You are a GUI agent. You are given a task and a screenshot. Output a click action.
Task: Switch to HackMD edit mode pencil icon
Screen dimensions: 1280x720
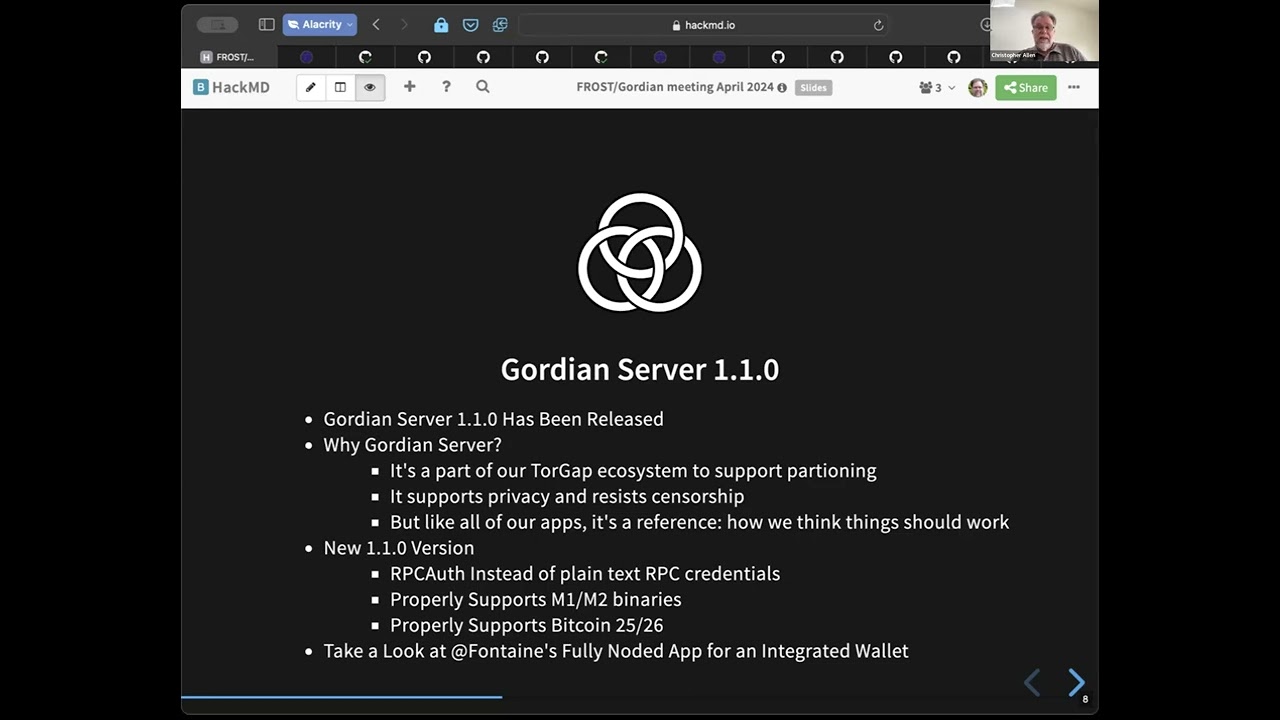(x=311, y=87)
